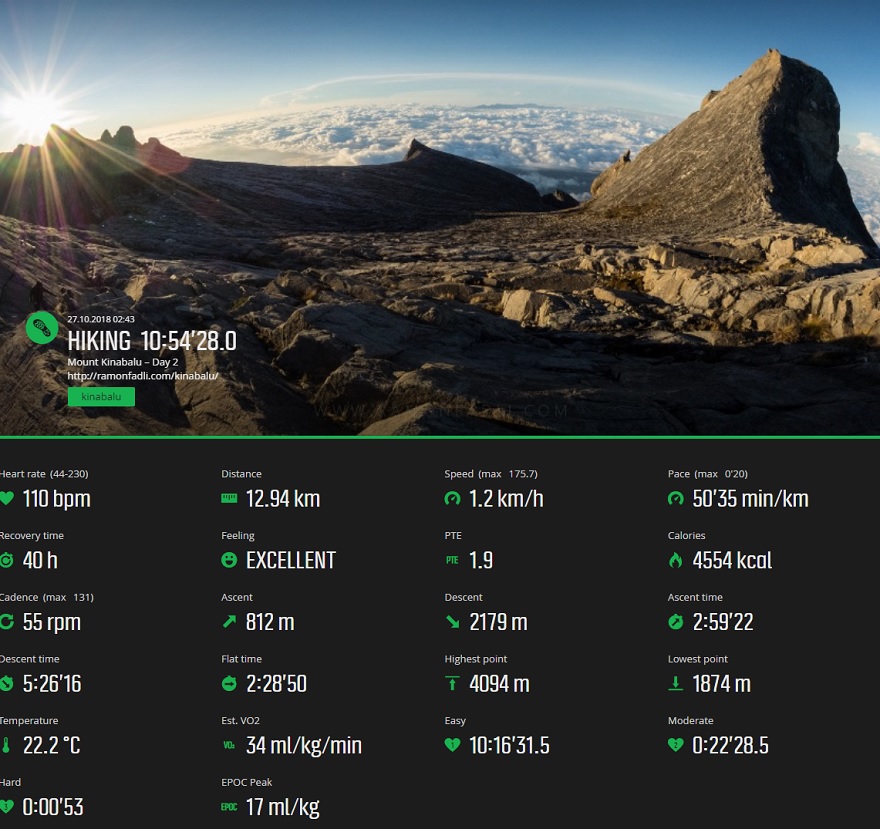Click the heart icon beside 110 bpm
Screen dimensions: 880x829
pyautogui.click(x=6, y=498)
